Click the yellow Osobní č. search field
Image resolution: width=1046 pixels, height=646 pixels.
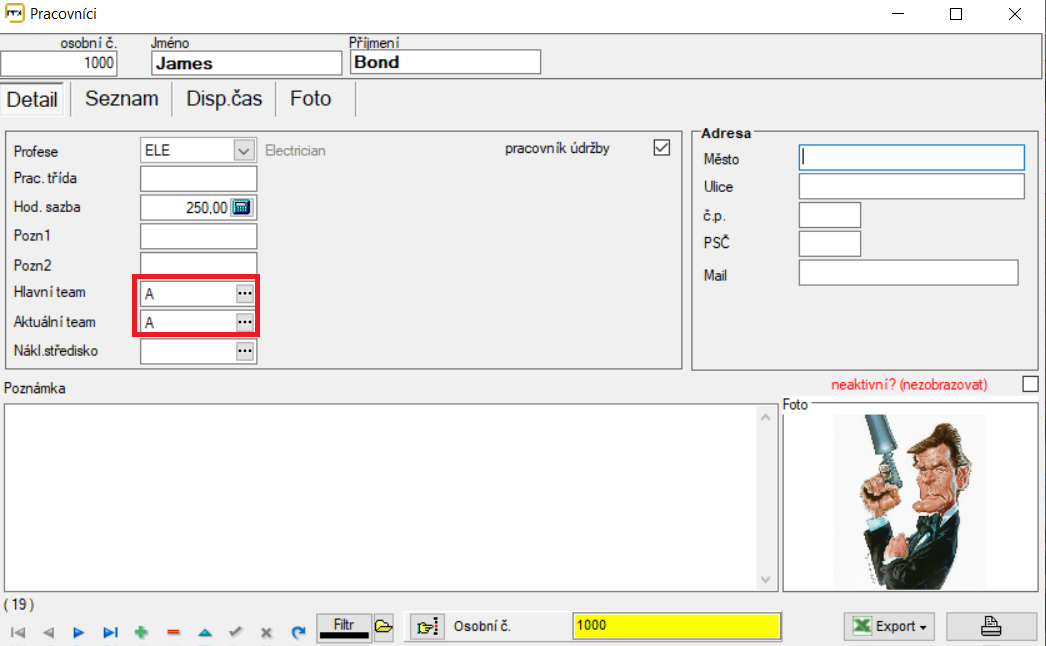pyautogui.click(x=676, y=626)
